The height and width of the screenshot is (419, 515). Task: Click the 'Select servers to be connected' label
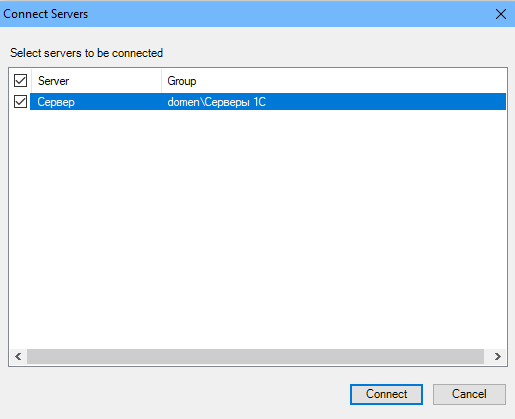(86, 53)
